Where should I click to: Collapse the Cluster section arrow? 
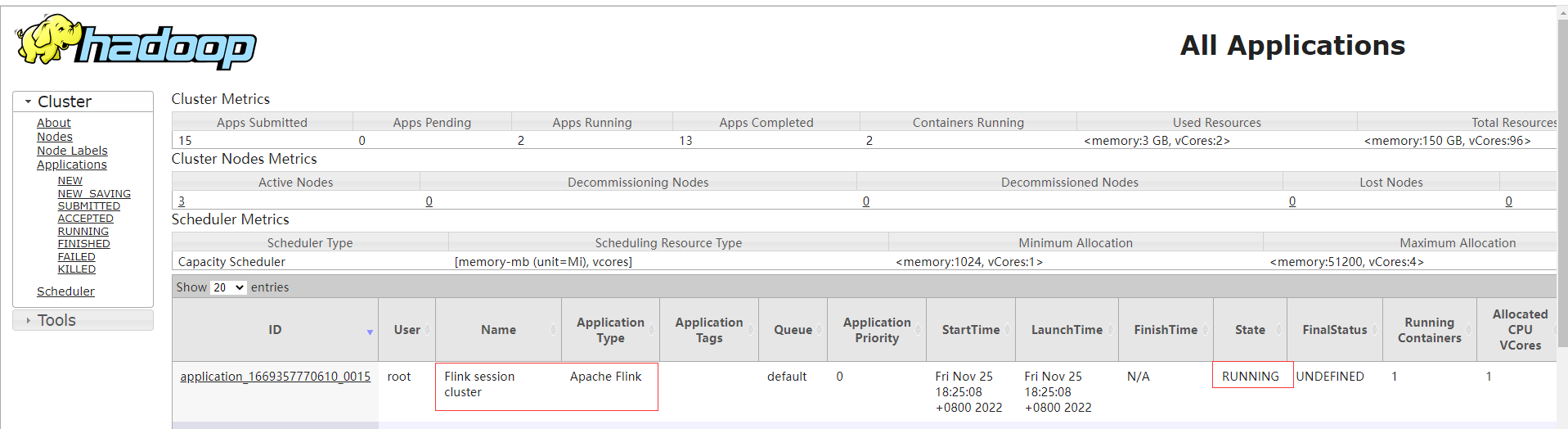coord(28,102)
